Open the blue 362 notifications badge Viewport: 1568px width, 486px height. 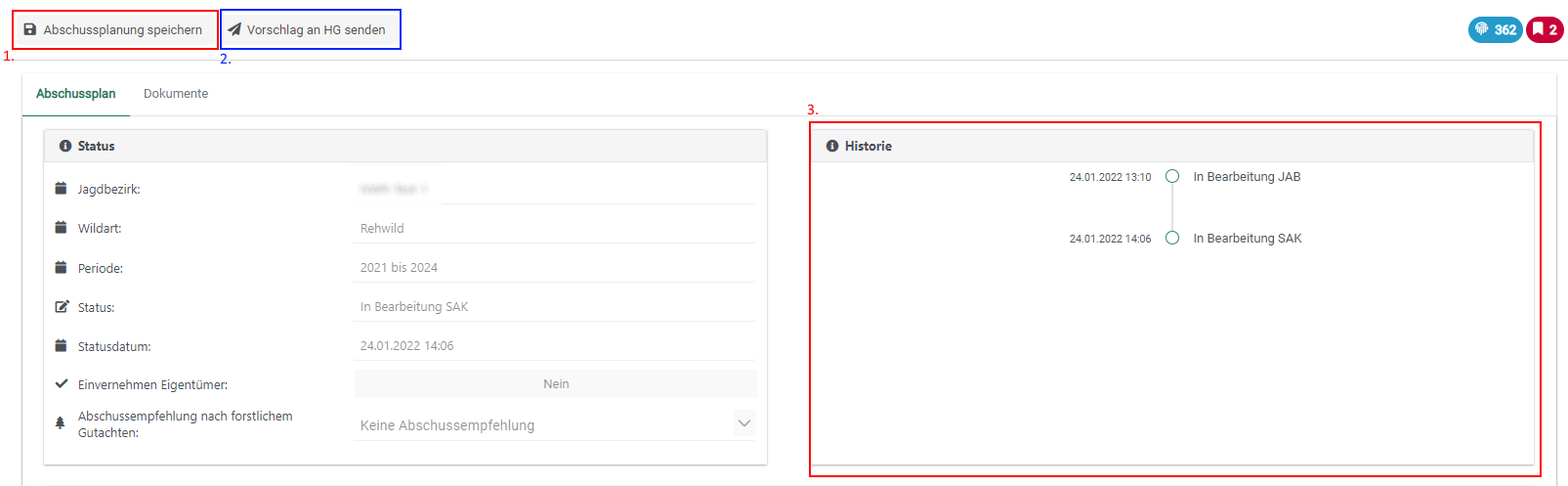[x=1495, y=29]
